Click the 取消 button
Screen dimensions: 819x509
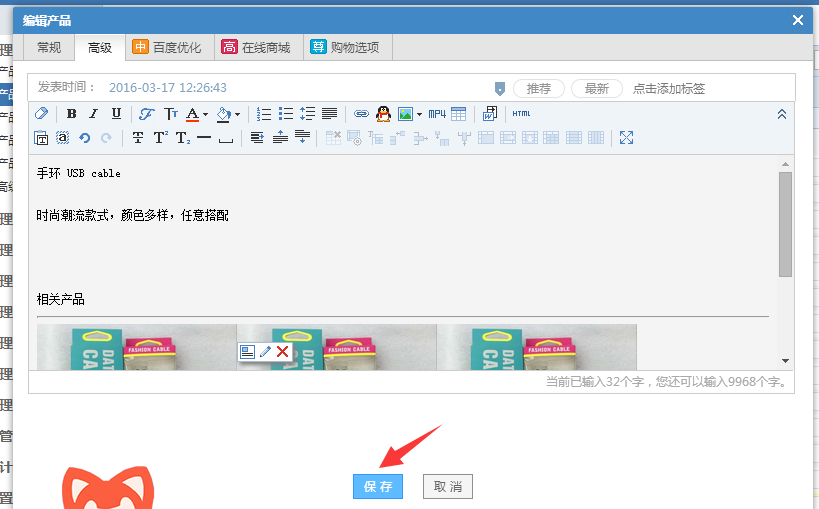point(447,486)
